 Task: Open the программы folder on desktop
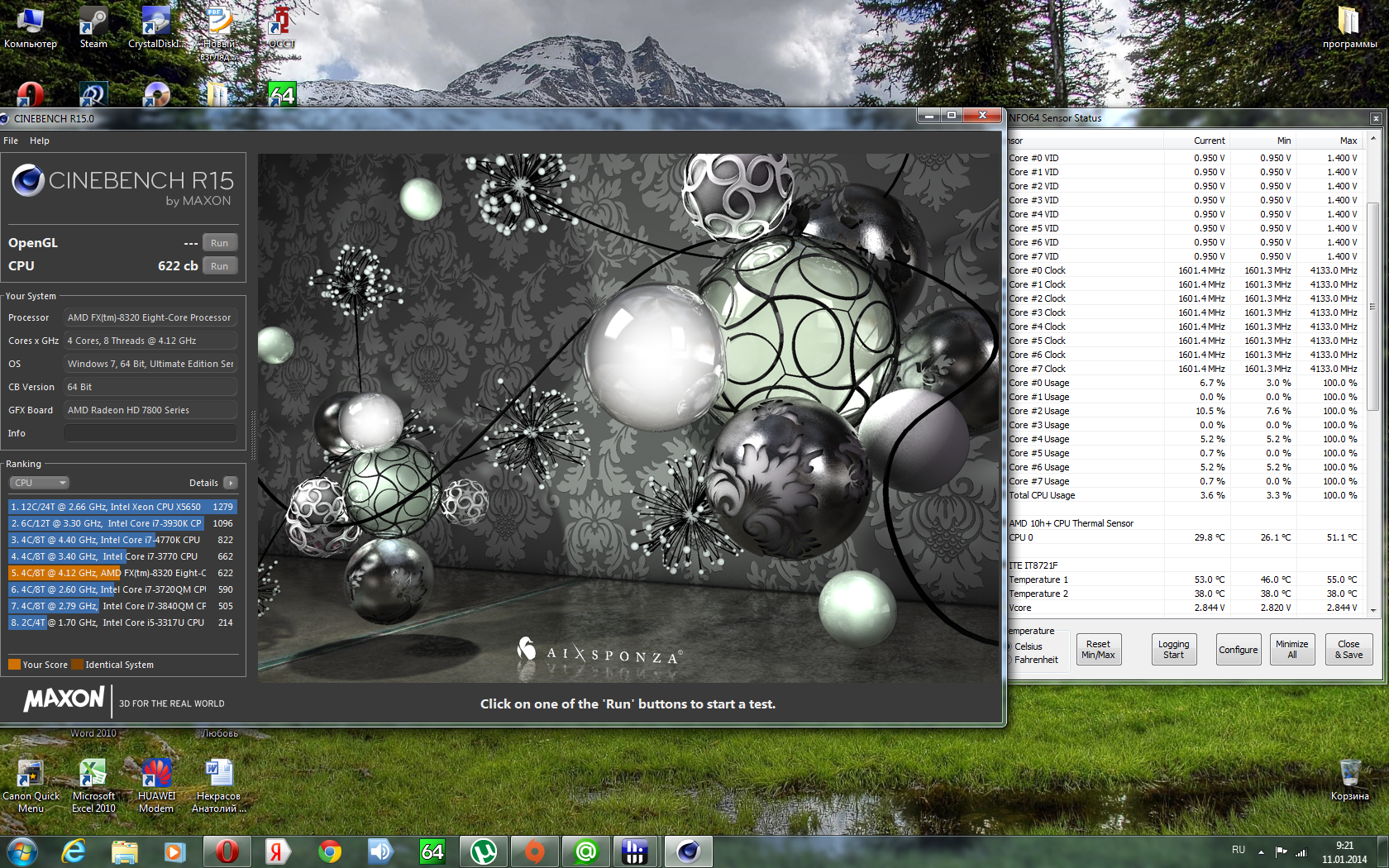(1349, 26)
